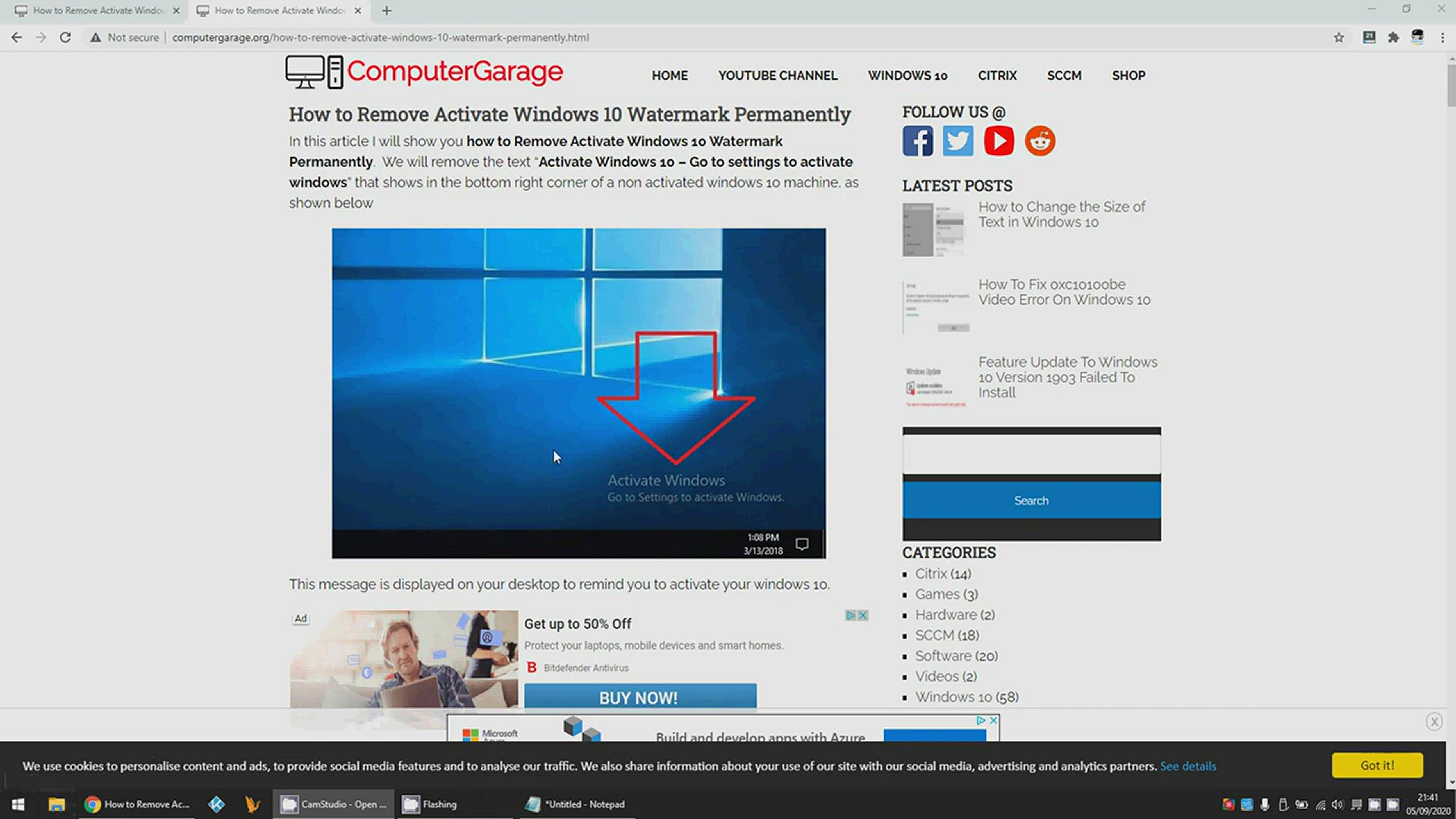This screenshot has height=819, width=1456.
Task: Open thumbnail for 0xc10100be Video Error post
Action: (x=936, y=307)
